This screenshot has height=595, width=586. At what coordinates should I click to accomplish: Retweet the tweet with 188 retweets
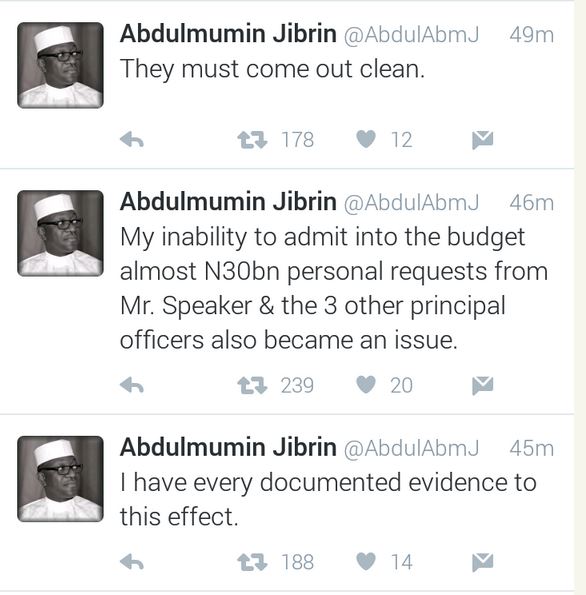tap(252, 562)
